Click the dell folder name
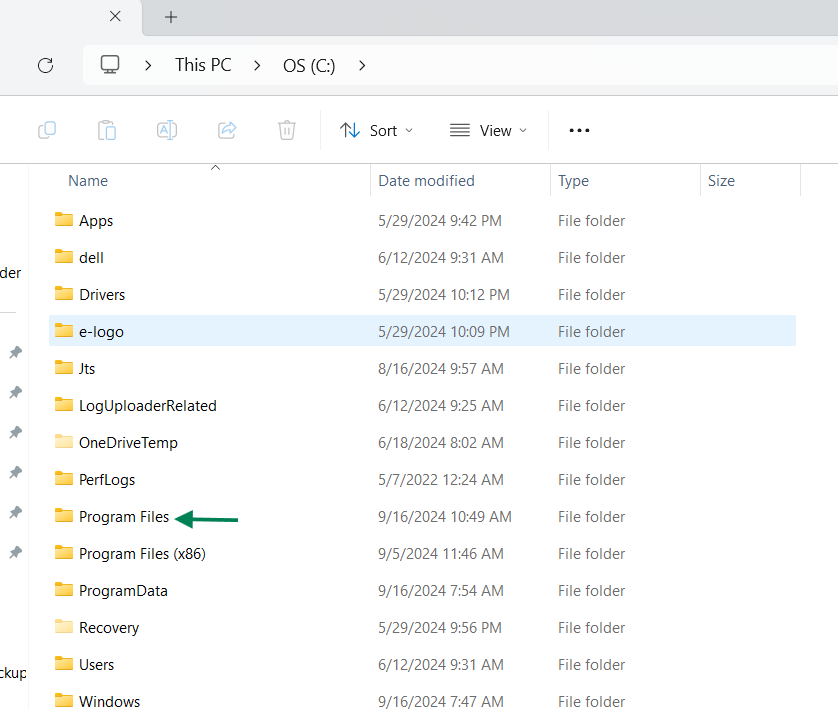The width and height of the screenshot is (838, 710). click(91, 258)
